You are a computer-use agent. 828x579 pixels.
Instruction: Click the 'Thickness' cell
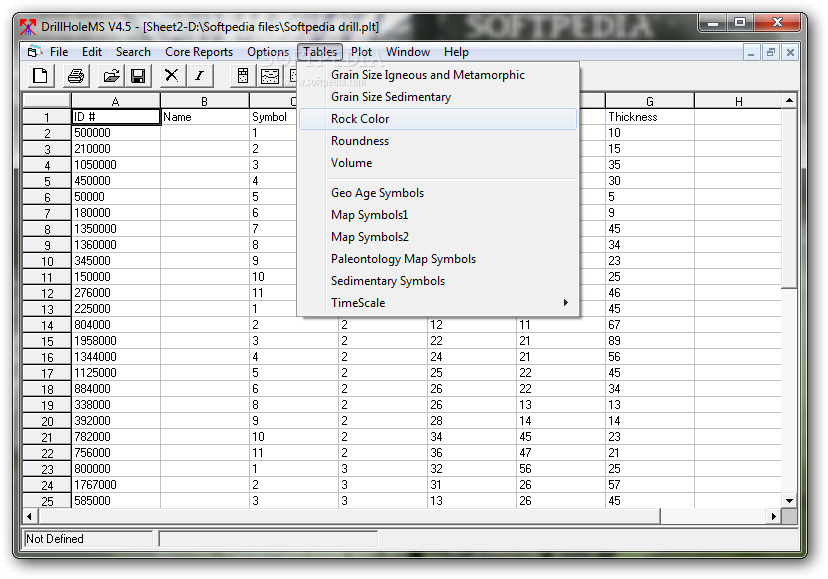tap(650, 117)
